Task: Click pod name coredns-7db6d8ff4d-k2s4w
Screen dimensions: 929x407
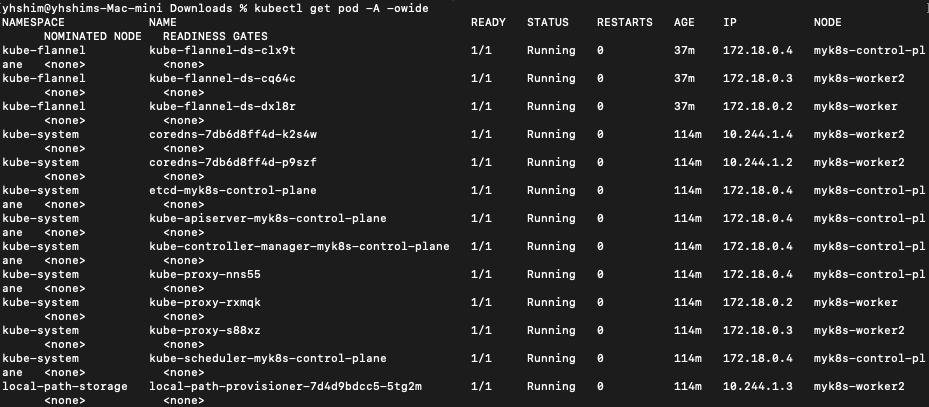Action: 233,134
